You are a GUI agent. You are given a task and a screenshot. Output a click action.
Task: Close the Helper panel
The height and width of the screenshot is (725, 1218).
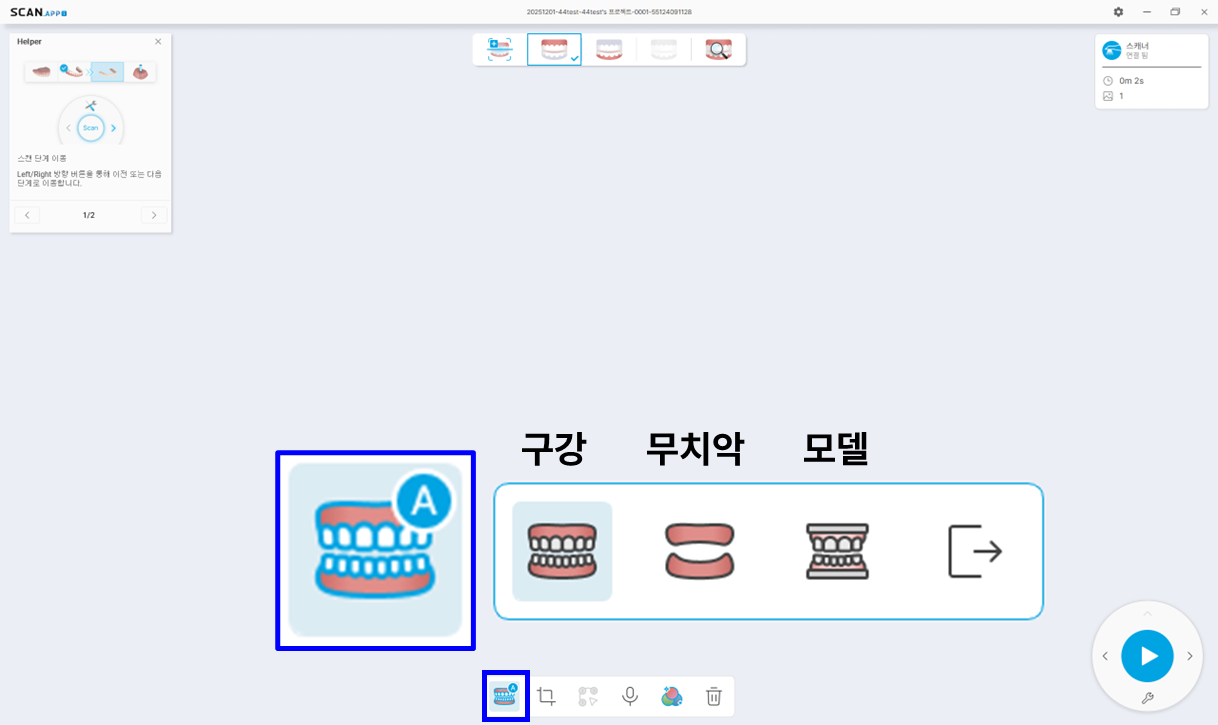click(x=158, y=42)
